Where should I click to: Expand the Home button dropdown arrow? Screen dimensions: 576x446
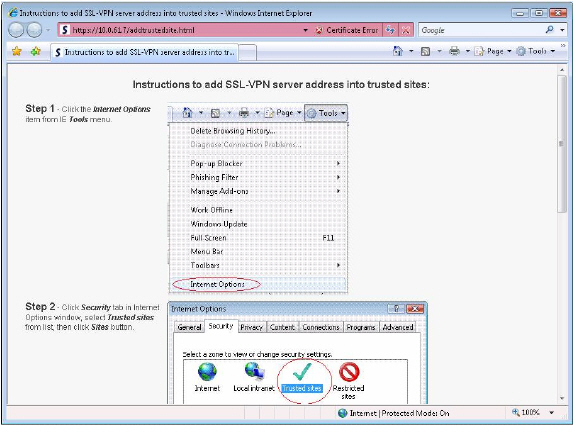411,51
